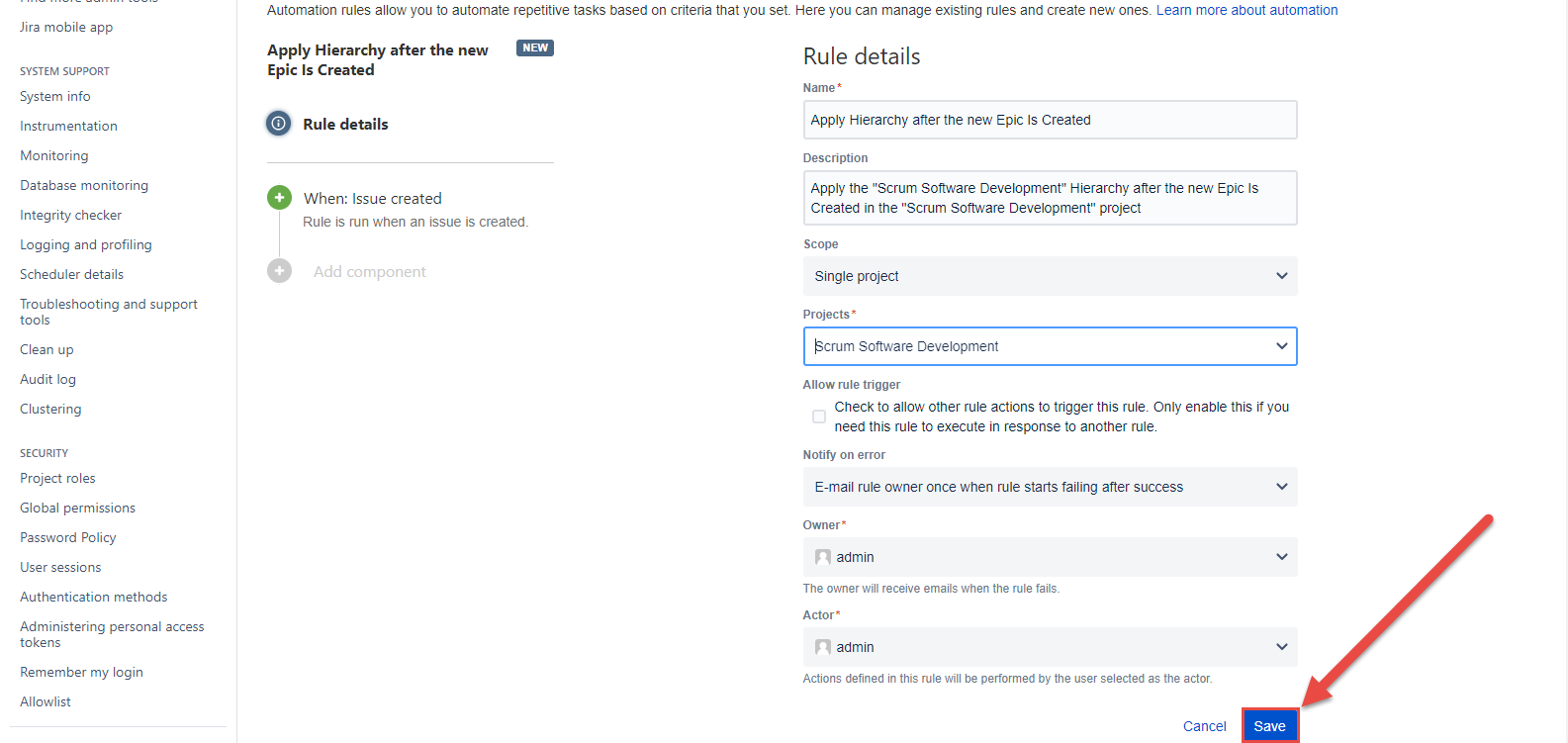Expand the Notify on error dropdown
Image resolution: width=1568 pixels, height=743 pixels.
(x=1281, y=487)
